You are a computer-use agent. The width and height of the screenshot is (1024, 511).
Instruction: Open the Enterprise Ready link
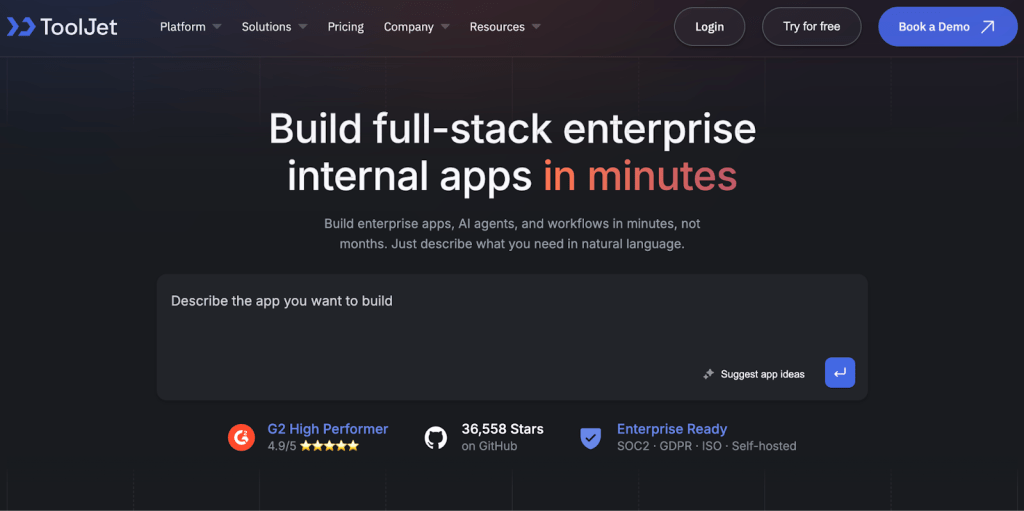[672, 429]
